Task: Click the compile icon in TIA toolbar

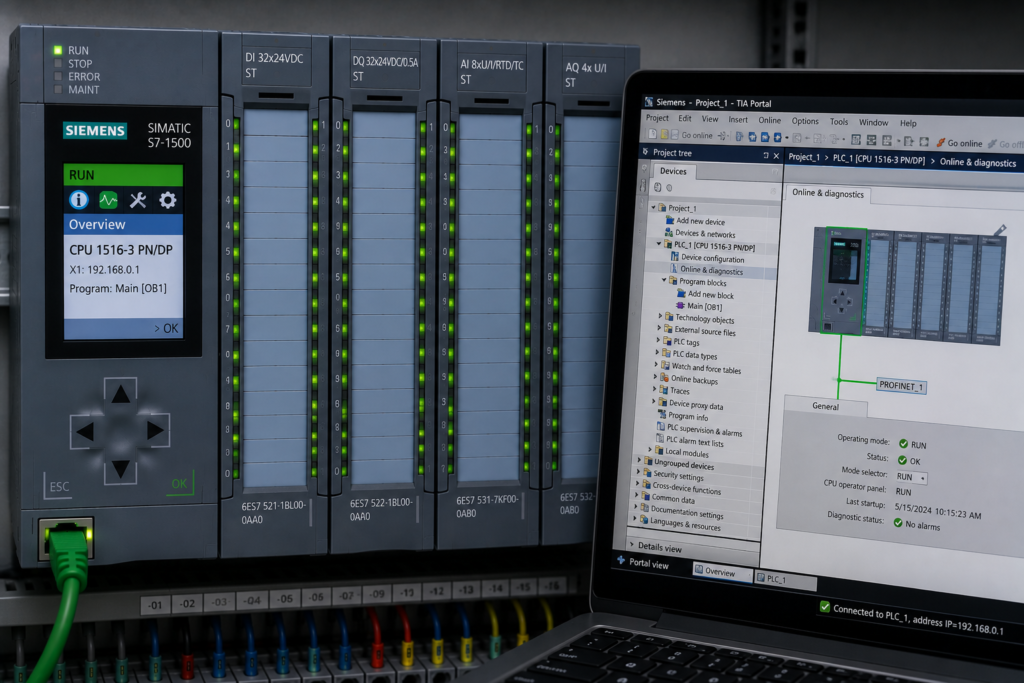Action: 739,136
